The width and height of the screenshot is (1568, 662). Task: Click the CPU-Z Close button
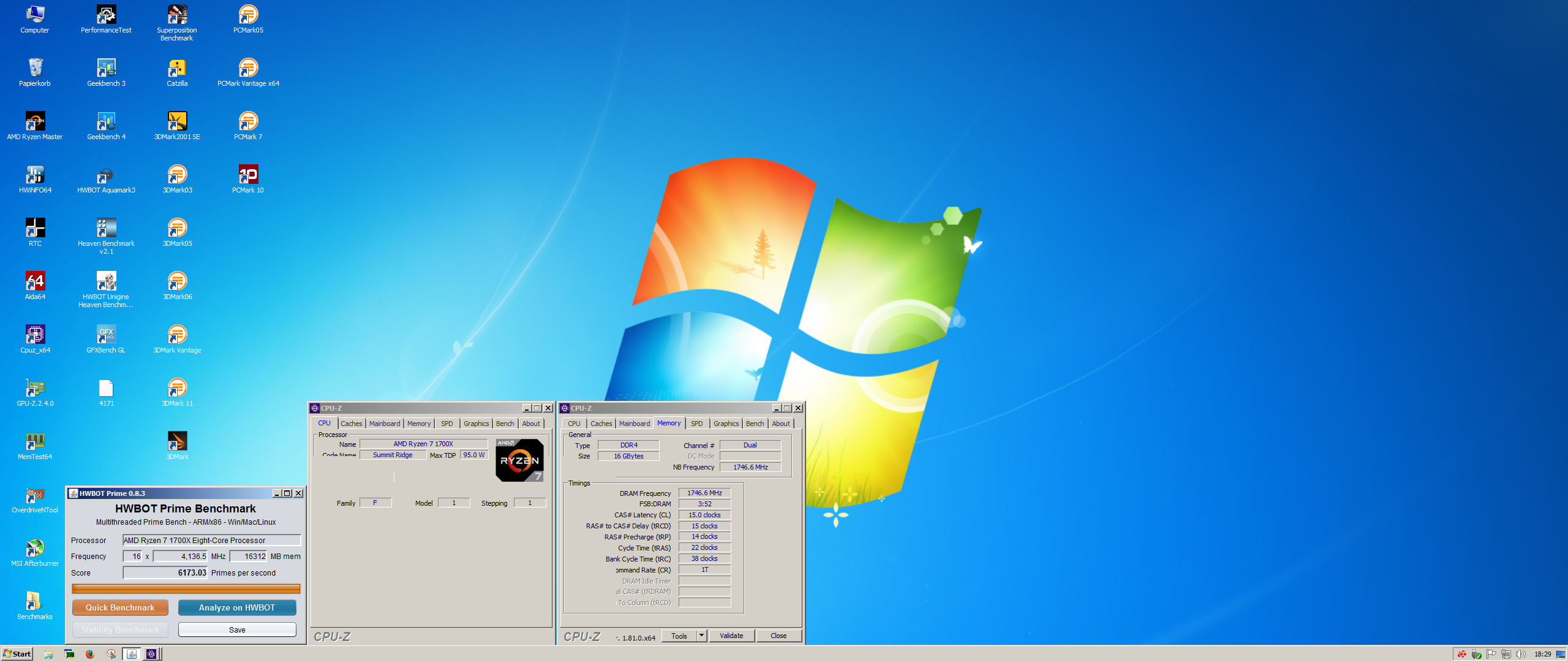coord(778,636)
